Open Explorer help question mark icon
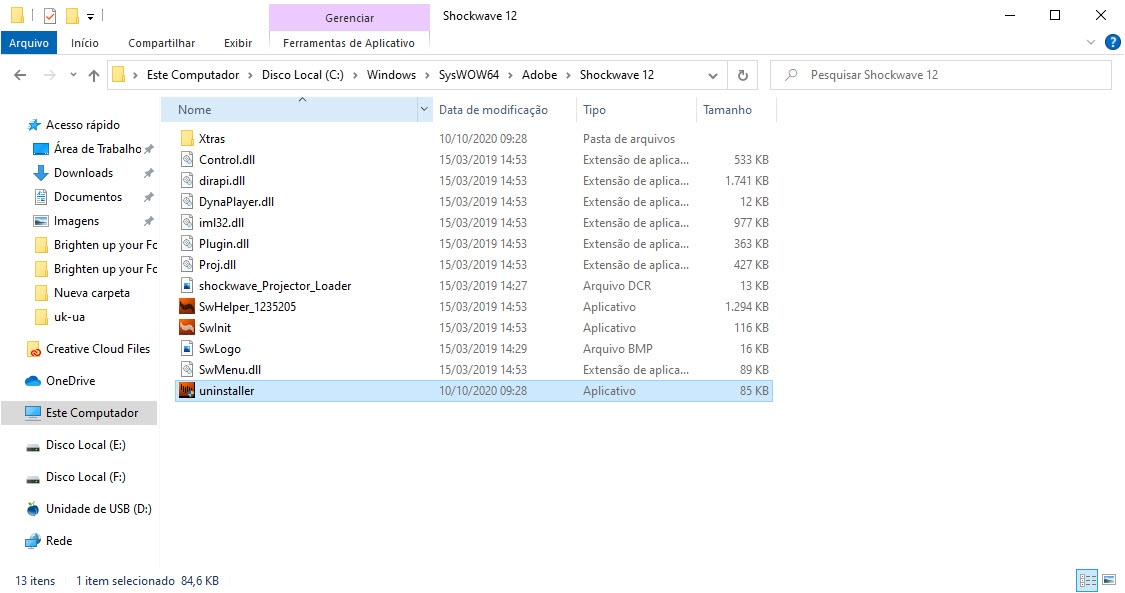 coord(1112,43)
